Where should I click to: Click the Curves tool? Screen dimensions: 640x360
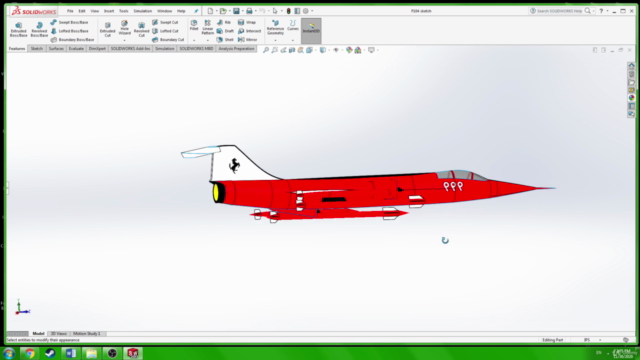(x=293, y=25)
